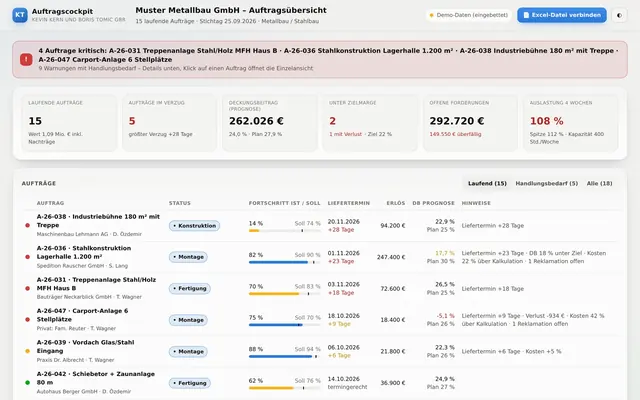Click Montage status badge of A-26-039

[188, 351]
